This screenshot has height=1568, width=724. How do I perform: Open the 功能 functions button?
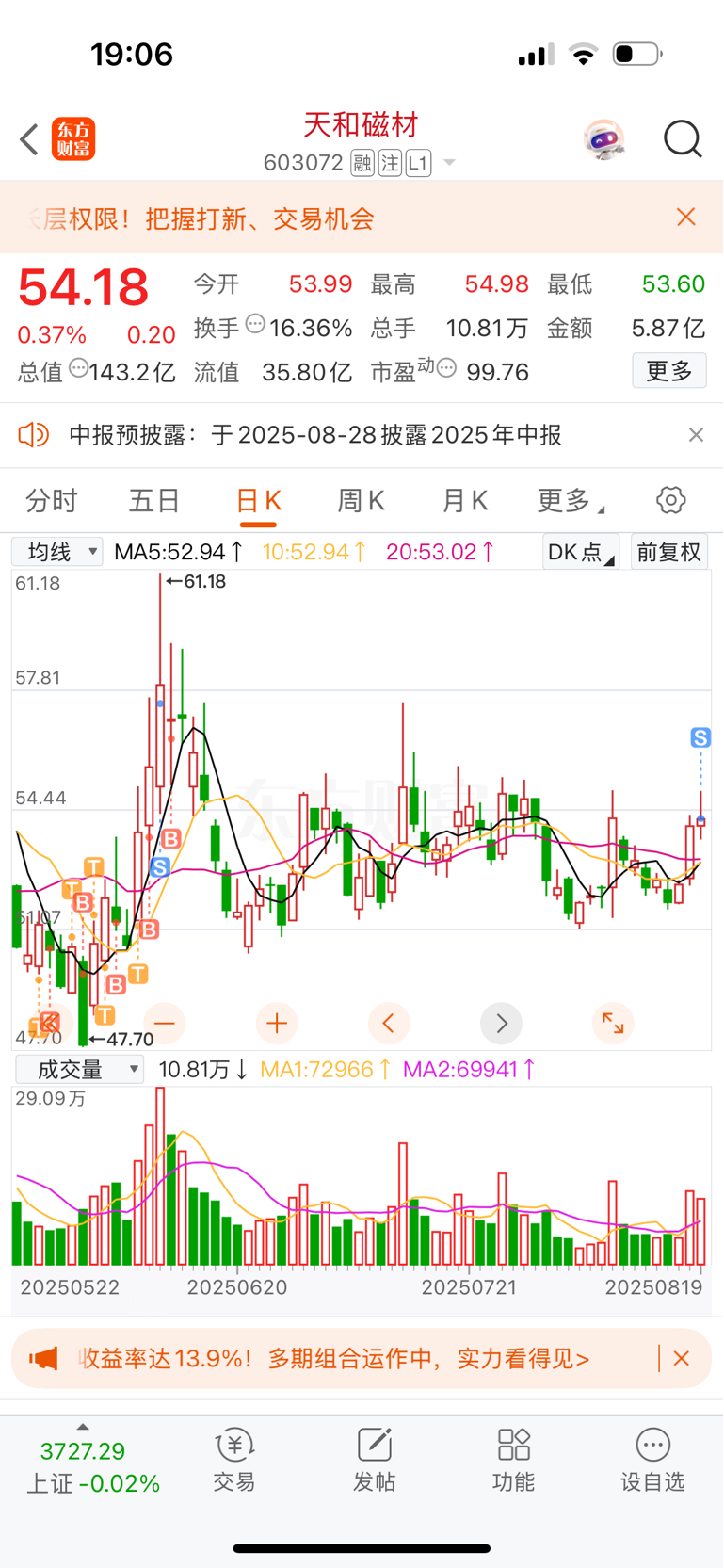coord(513,1462)
